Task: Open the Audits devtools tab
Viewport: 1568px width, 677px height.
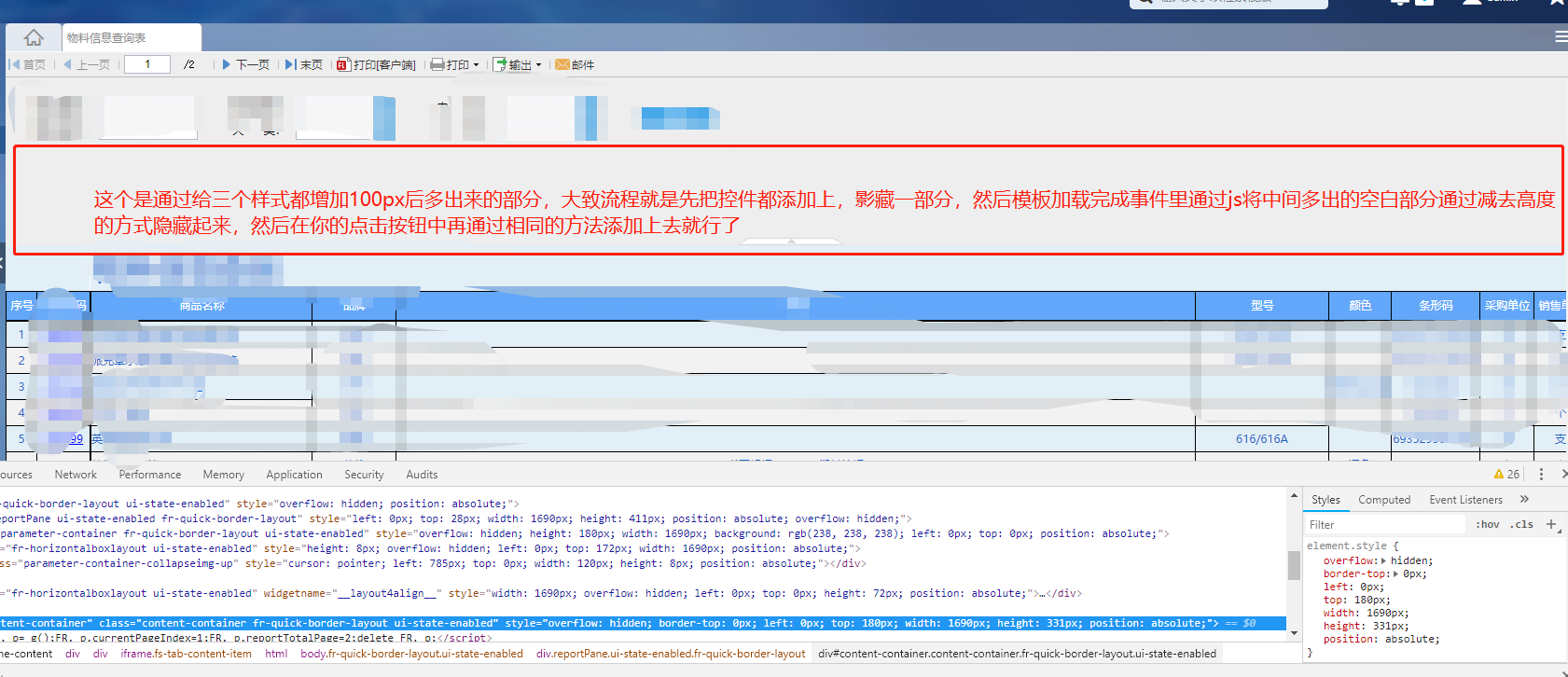Action: [422, 475]
